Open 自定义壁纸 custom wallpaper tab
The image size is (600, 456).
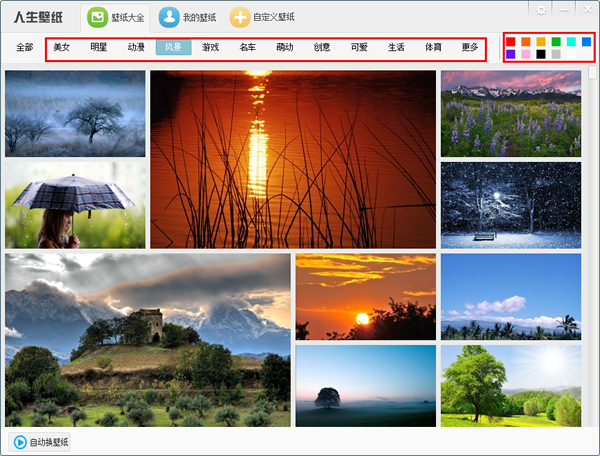click(x=262, y=17)
